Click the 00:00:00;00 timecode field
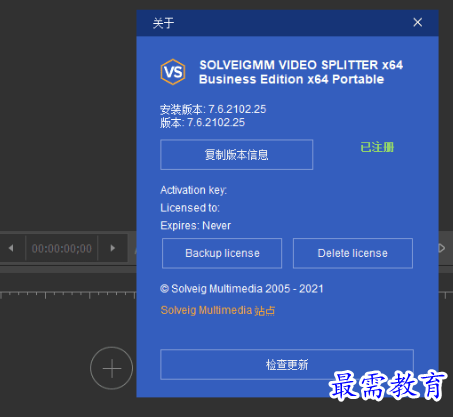Image resolution: width=453 pixels, height=417 pixels. coord(62,248)
